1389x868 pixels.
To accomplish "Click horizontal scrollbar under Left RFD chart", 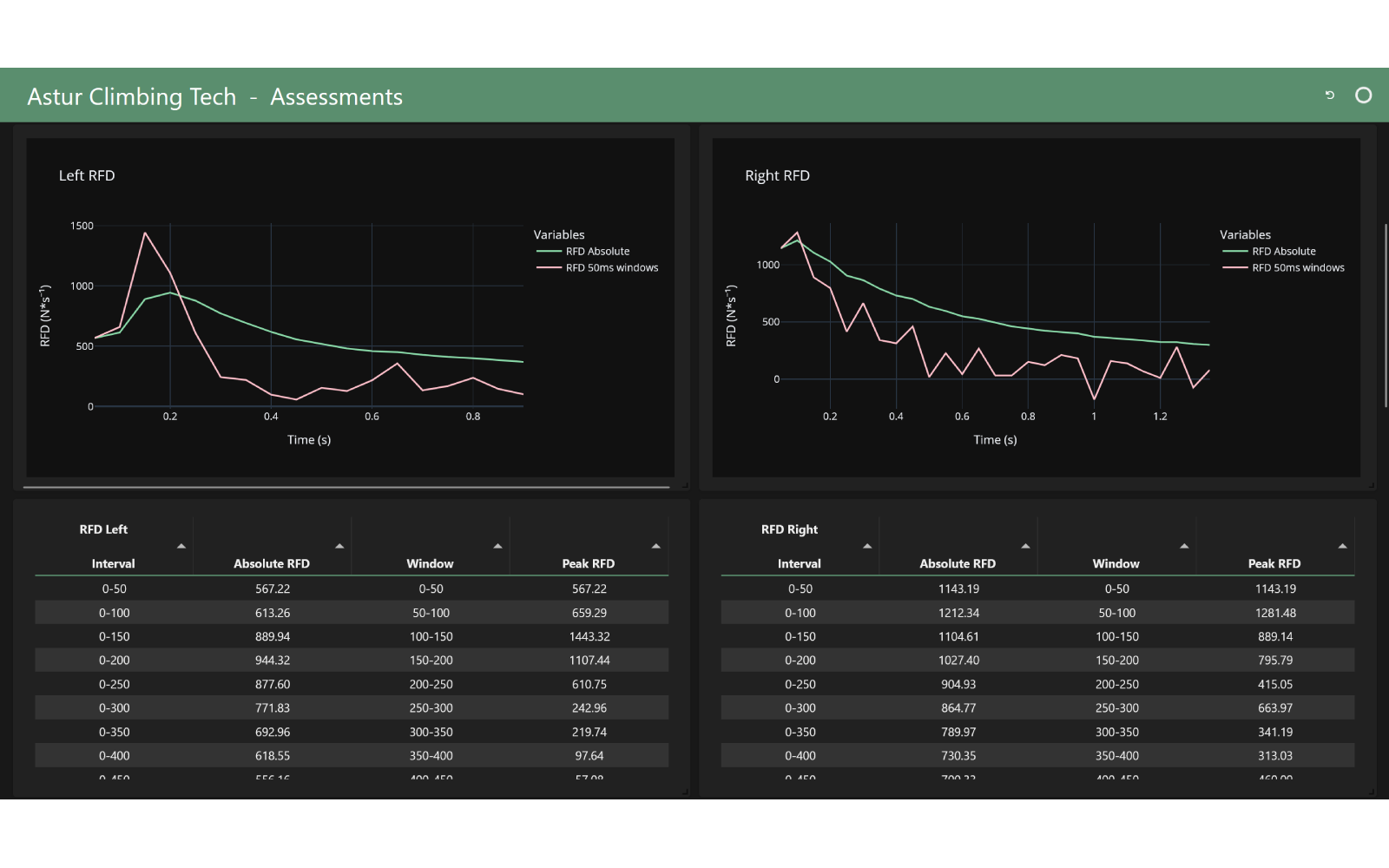I will (346, 488).
